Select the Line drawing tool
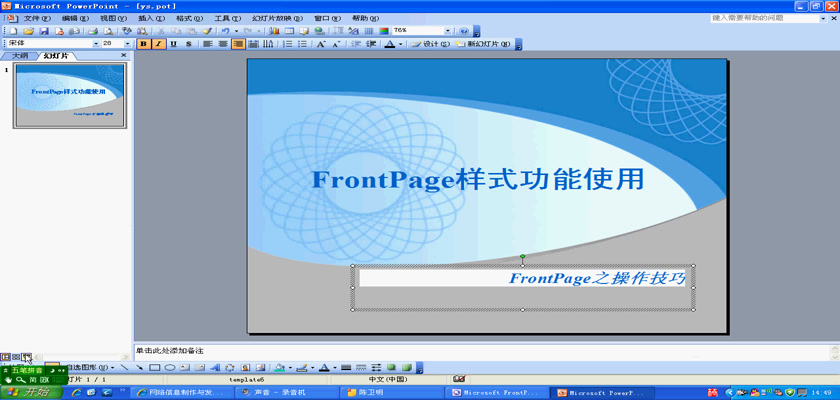This screenshot has height=400, width=840. [124, 367]
